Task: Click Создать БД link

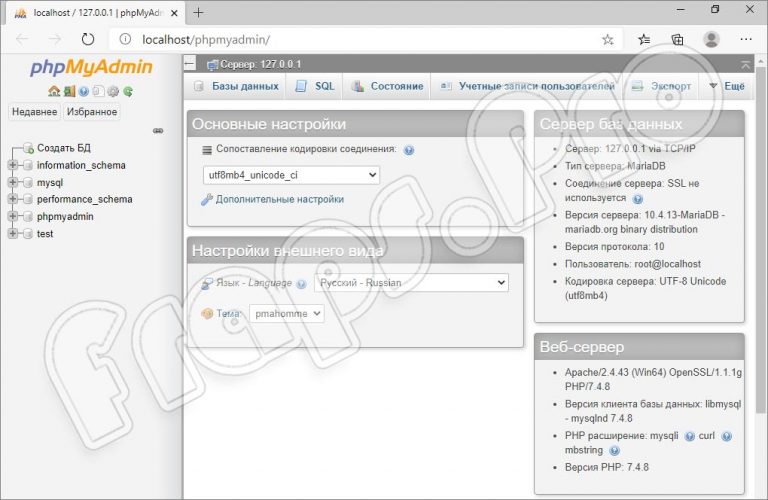Action: pyautogui.click(x=64, y=148)
